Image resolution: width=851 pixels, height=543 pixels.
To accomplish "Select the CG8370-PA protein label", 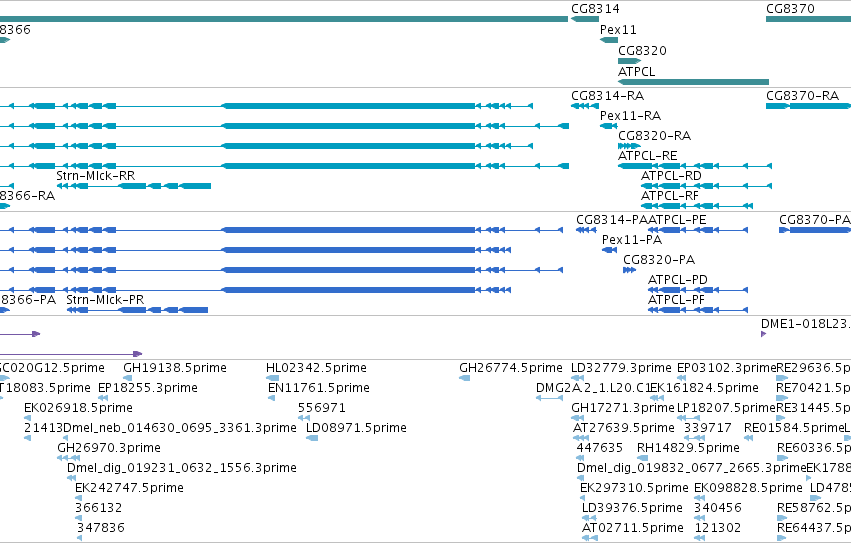I will (x=815, y=220).
